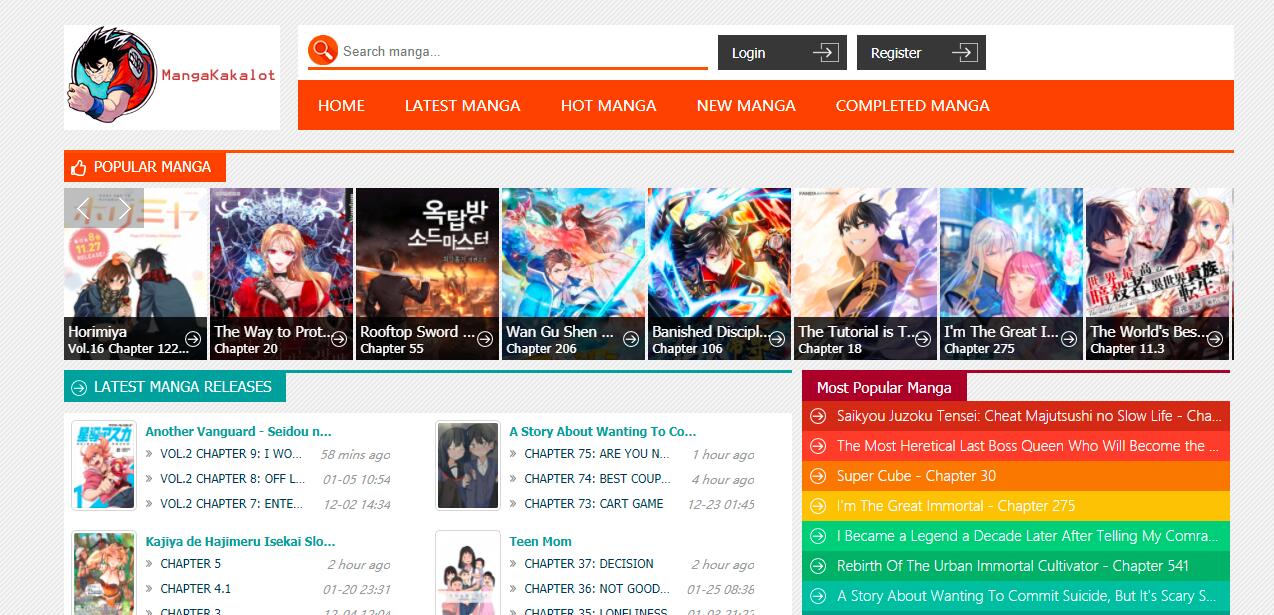This screenshot has height=615, width=1274.
Task: Click the arrow icon inside Login button
Action: 825,53
